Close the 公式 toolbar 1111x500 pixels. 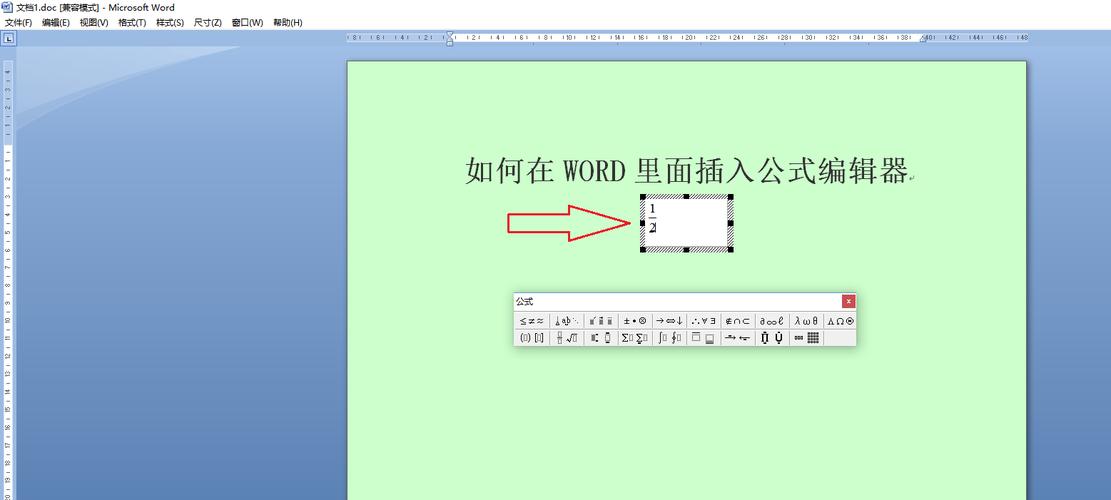[848, 302]
